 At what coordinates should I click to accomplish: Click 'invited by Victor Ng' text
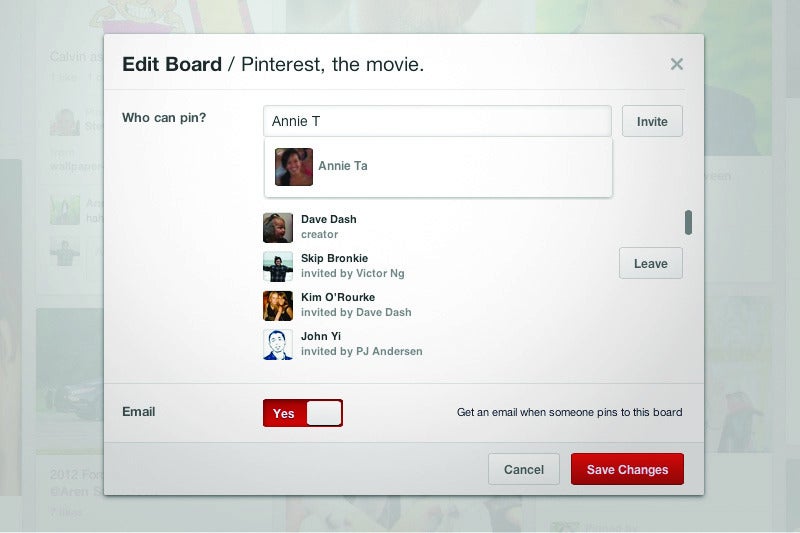click(353, 273)
